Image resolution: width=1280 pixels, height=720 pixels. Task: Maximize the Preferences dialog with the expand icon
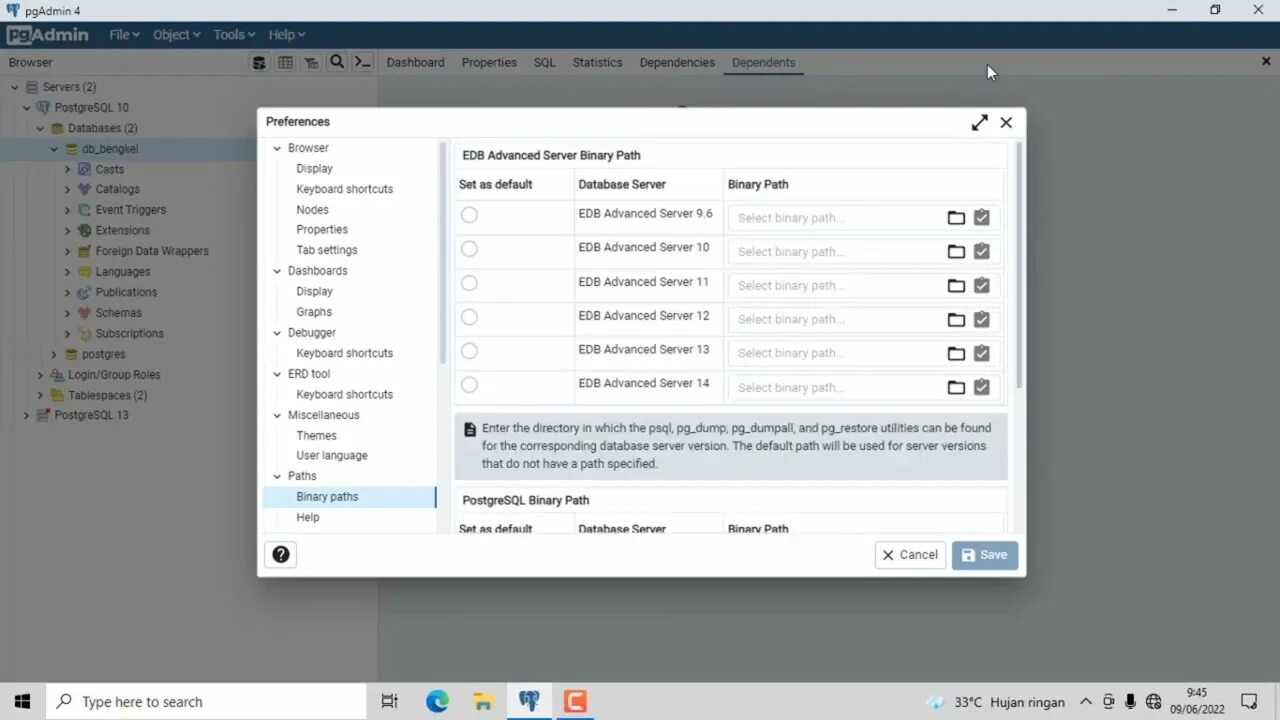979,122
